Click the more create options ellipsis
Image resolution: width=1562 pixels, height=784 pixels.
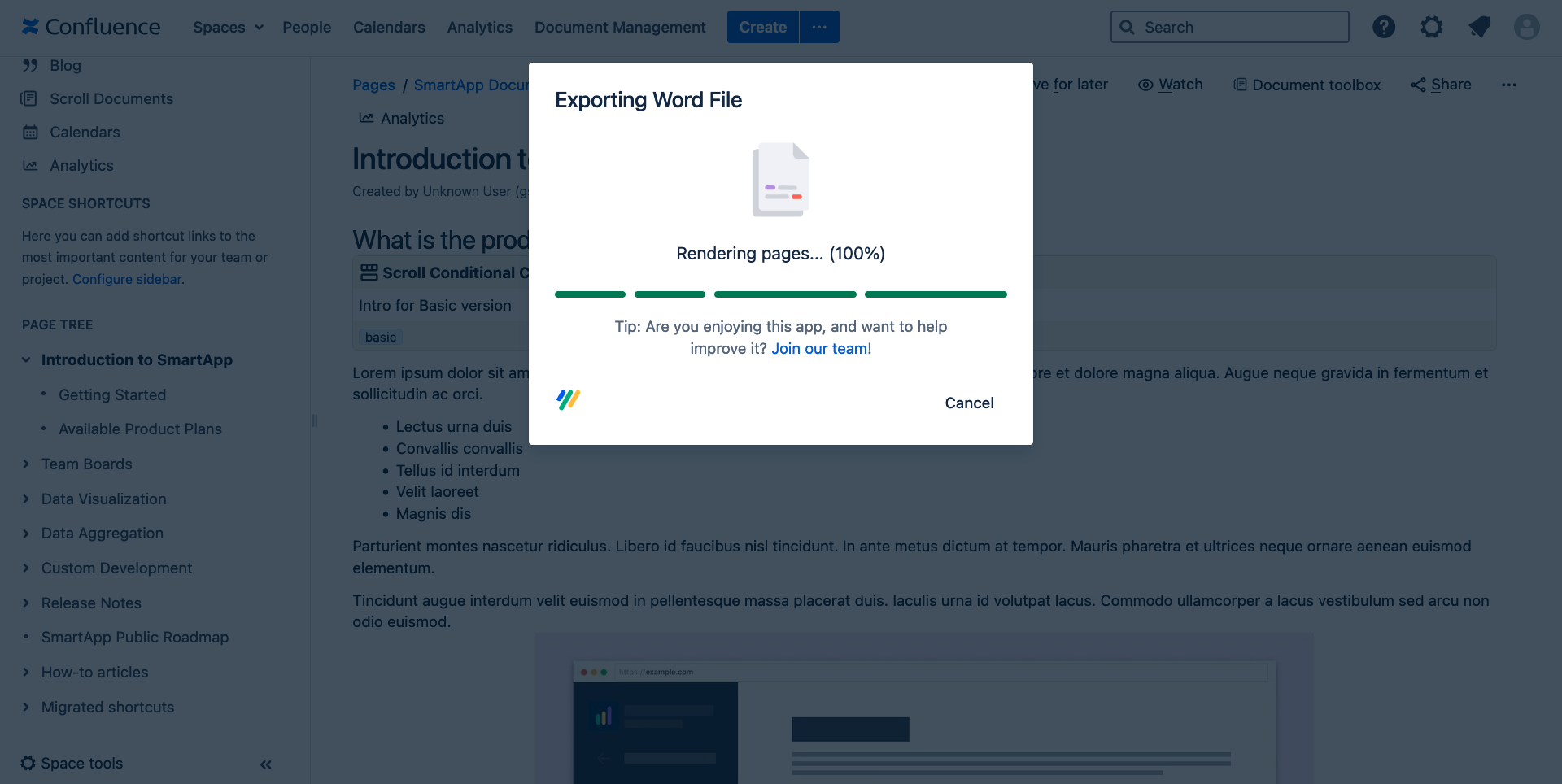coord(819,27)
